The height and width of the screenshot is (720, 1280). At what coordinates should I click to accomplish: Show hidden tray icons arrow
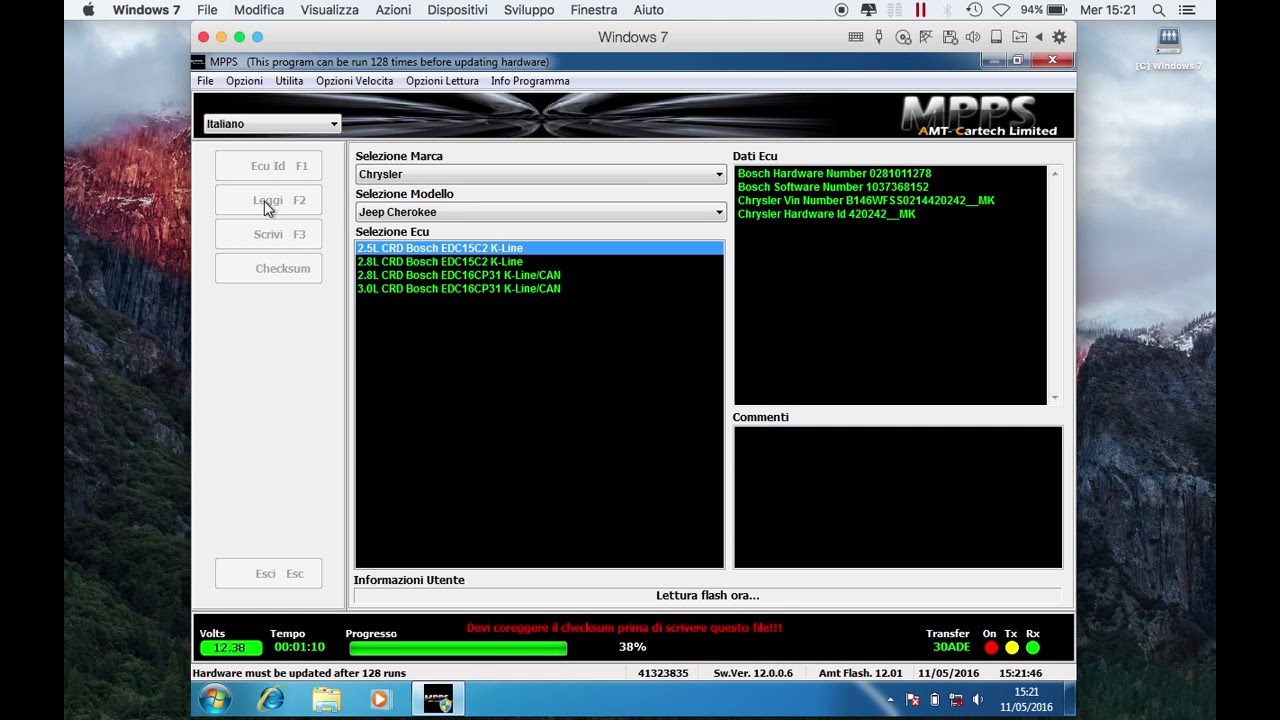coord(891,699)
